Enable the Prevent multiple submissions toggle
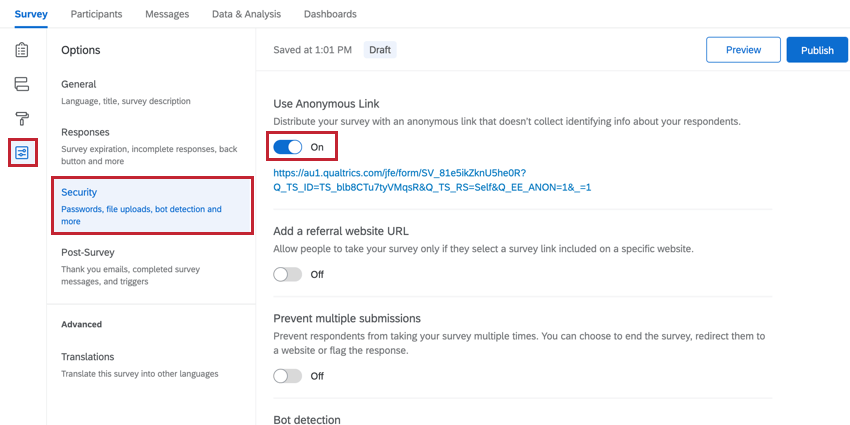The image size is (850, 425). point(288,376)
